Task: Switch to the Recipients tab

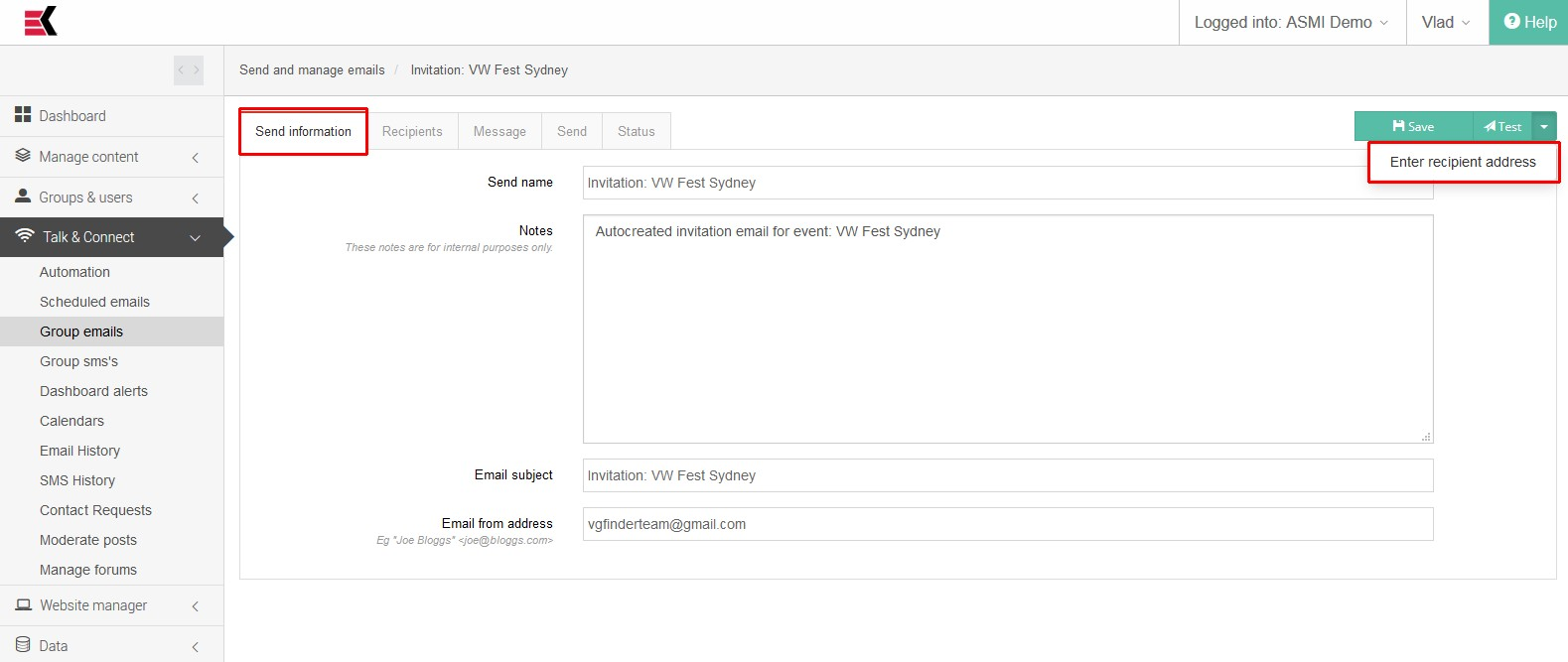Action: 412,131
